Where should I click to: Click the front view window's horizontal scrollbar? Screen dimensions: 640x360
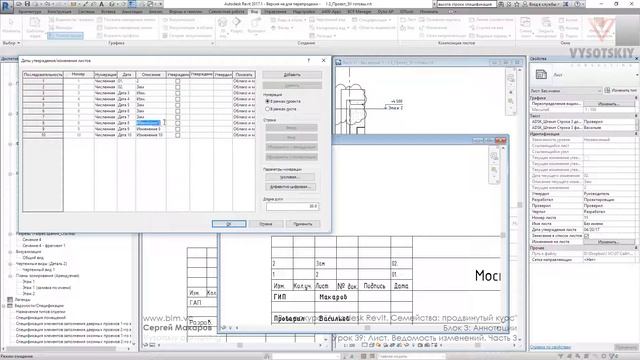coord(367,327)
